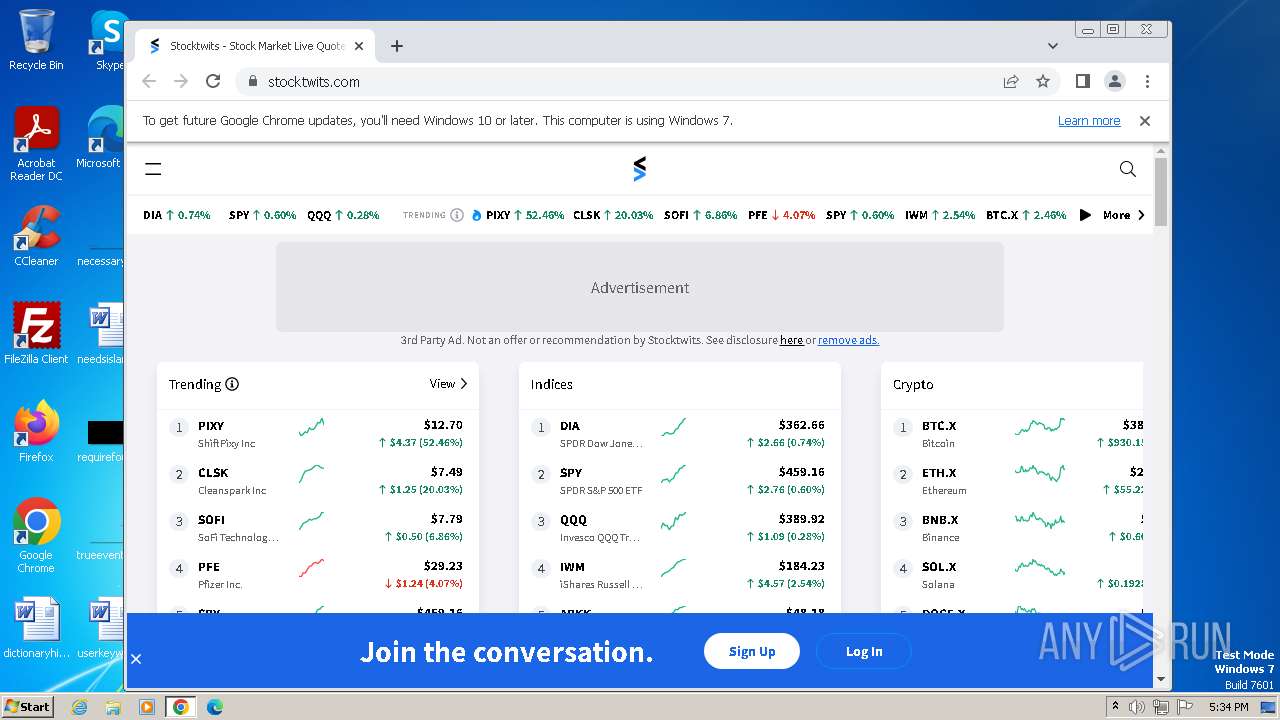Click the PIXY sparkline chart in Trending
The height and width of the screenshot is (720, 1280).
311,428
